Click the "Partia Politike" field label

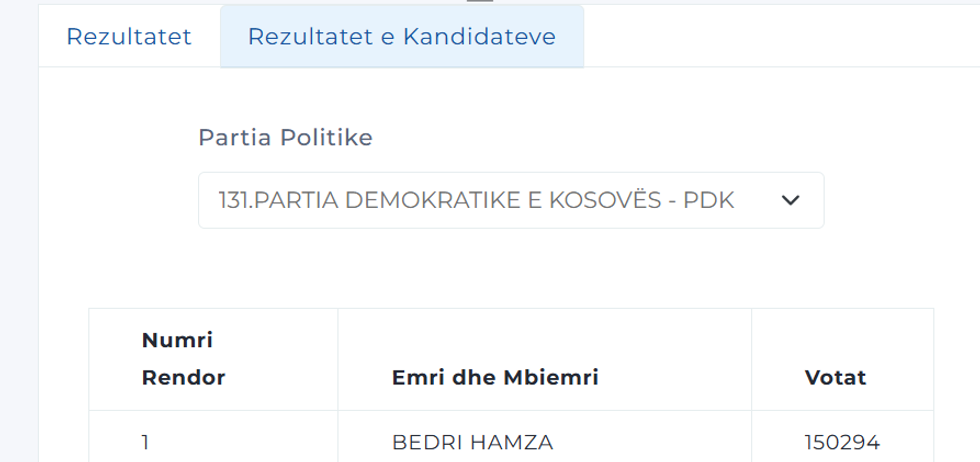(x=285, y=137)
